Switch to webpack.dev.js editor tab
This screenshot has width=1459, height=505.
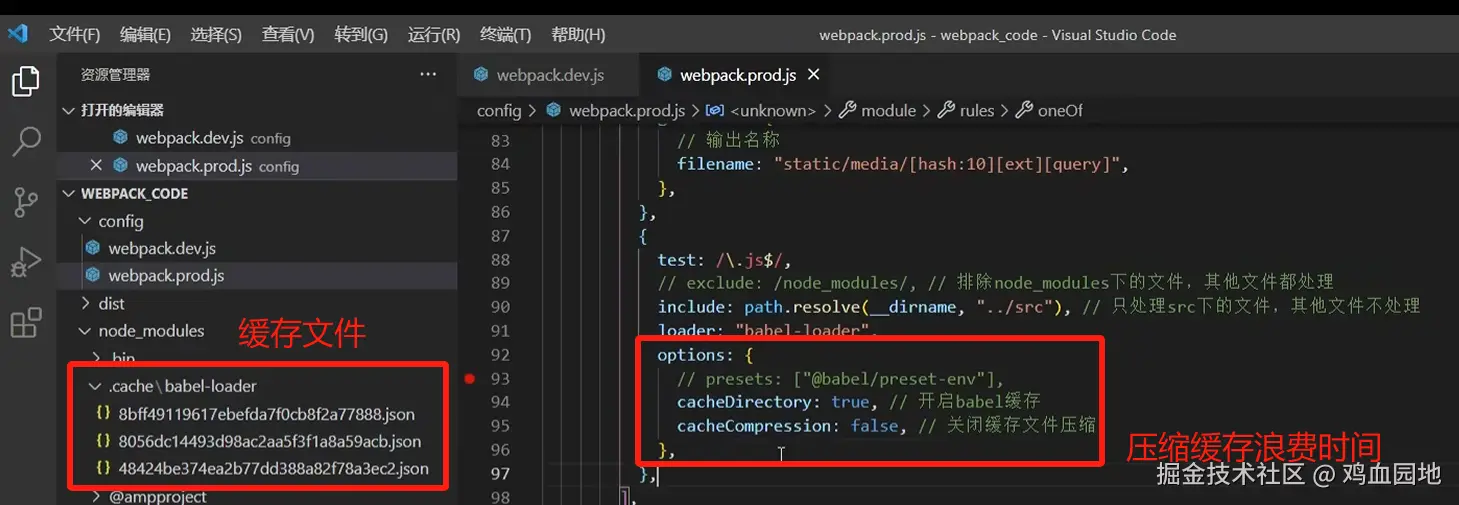coord(550,75)
